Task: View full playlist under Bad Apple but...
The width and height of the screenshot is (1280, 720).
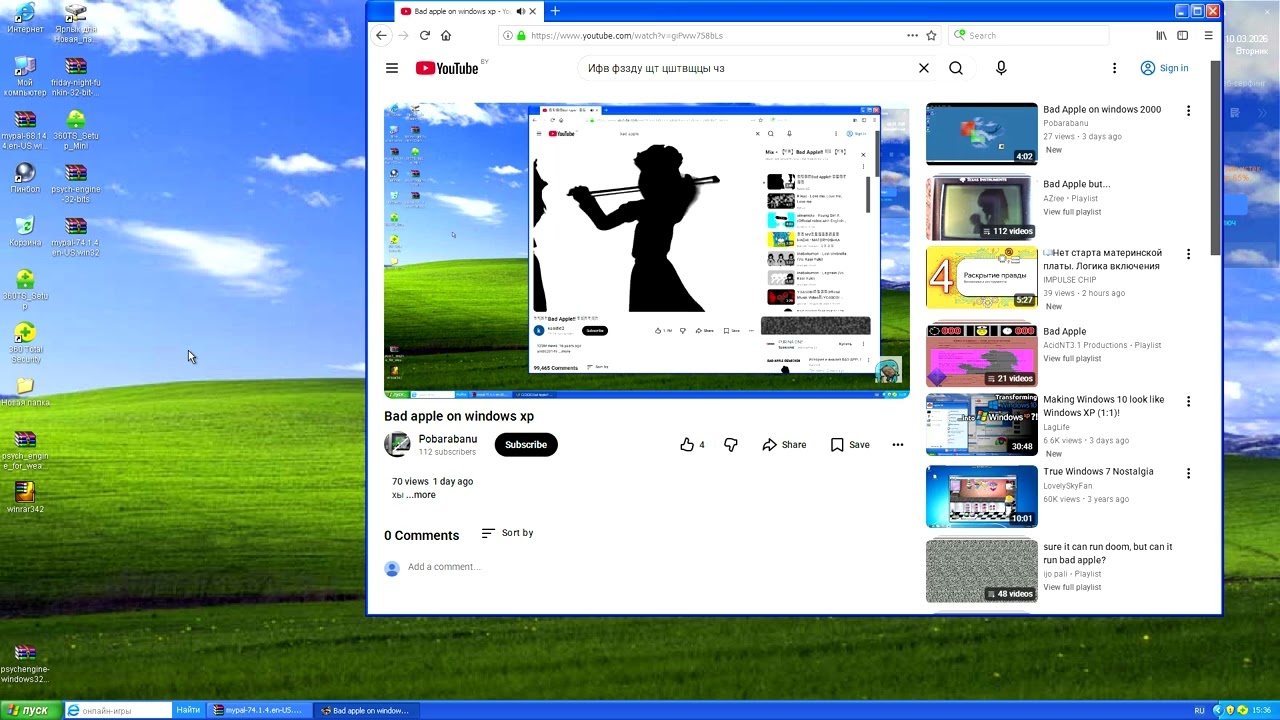Action: (1072, 212)
